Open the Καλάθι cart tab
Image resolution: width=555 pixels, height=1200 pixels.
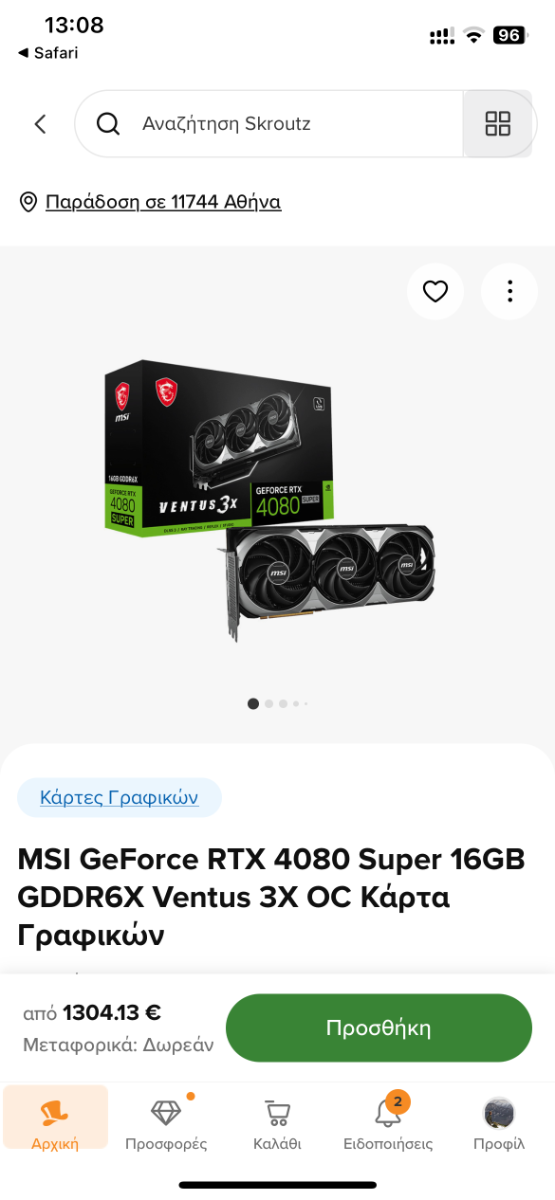277,1125
